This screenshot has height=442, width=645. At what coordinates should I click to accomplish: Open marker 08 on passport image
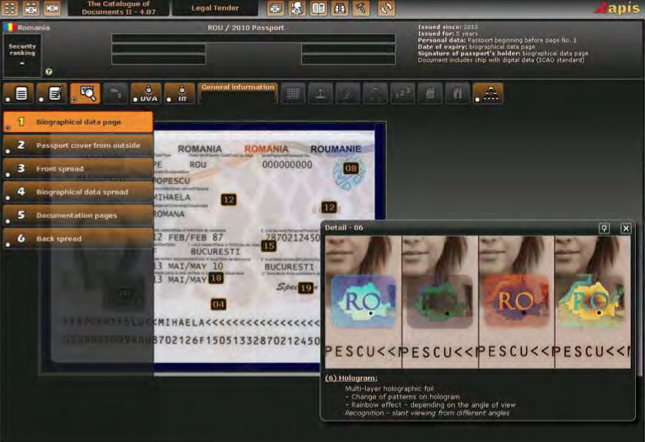point(351,168)
